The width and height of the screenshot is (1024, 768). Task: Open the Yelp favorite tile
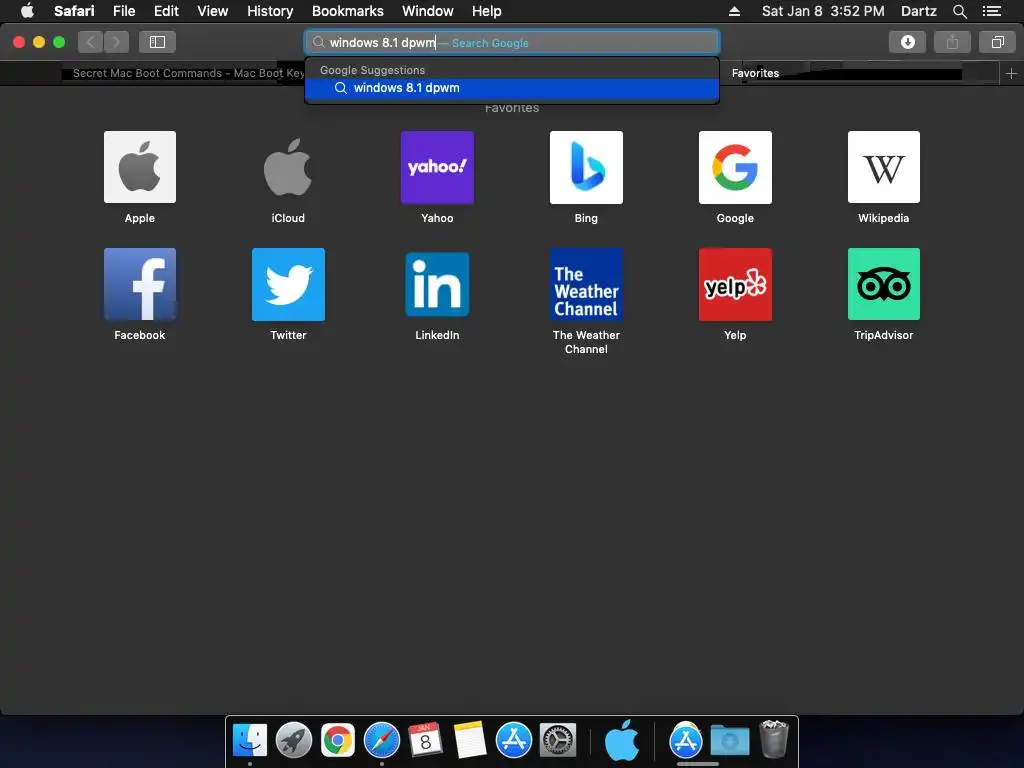[x=735, y=284]
